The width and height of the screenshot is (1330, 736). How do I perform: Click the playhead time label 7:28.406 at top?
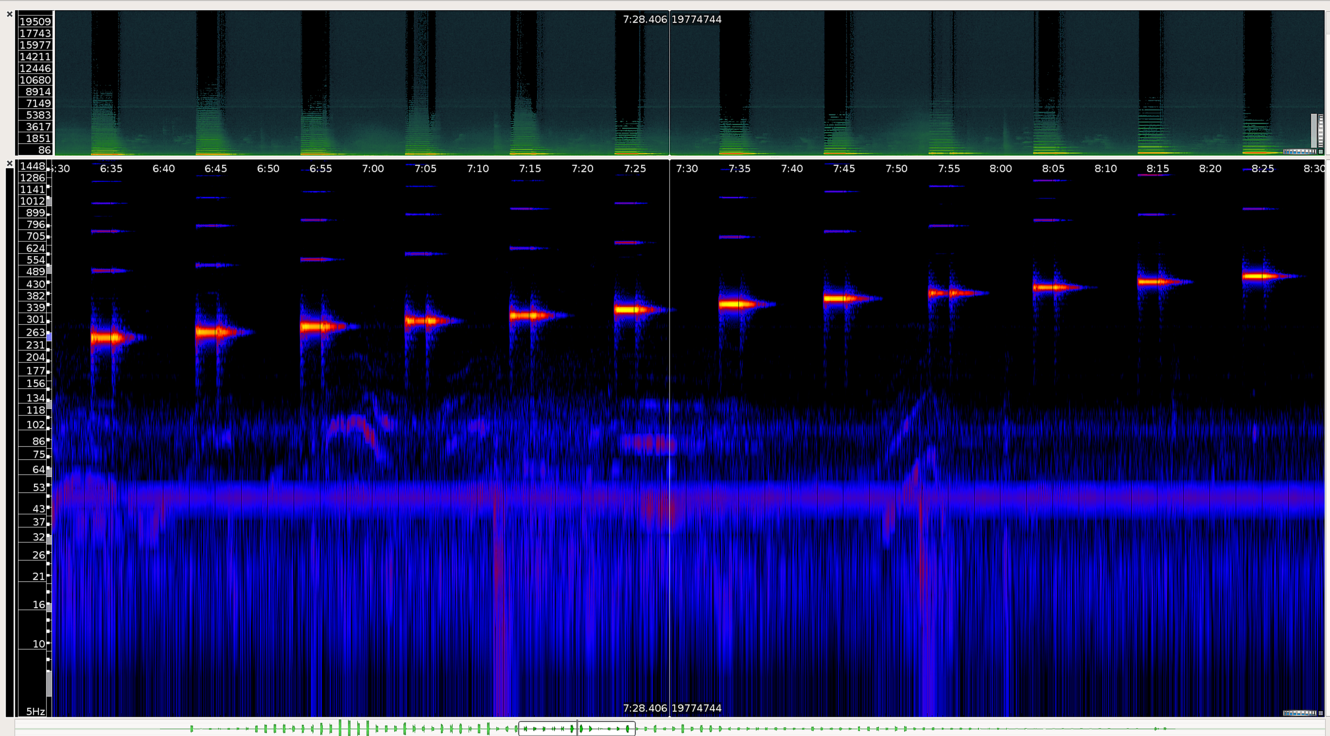pos(644,19)
